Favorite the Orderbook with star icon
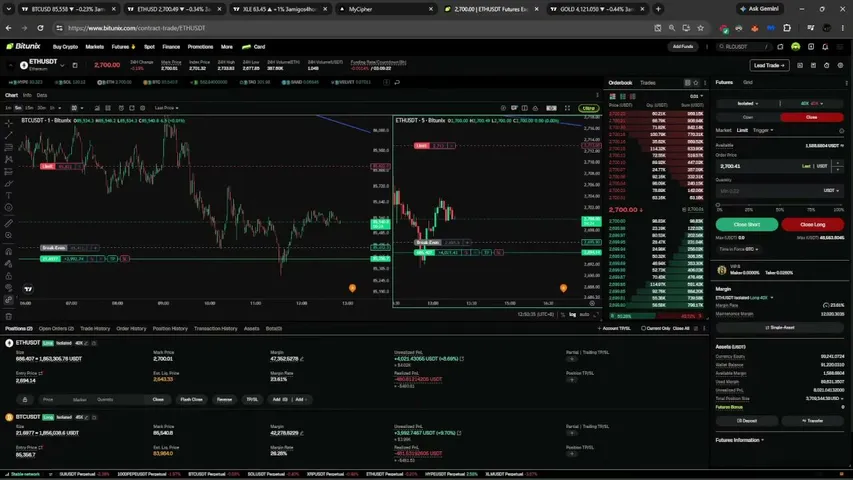 tap(696, 83)
